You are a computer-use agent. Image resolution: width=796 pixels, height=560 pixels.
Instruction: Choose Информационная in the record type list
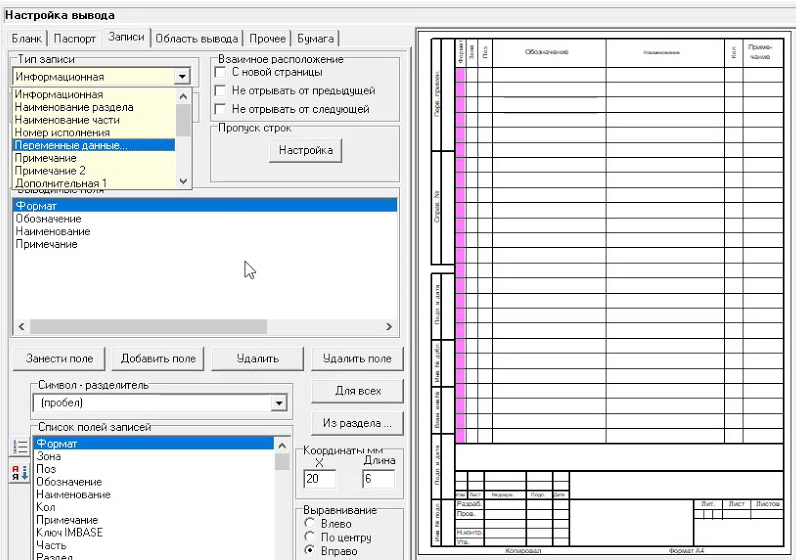pyautogui.click(x=94, y=94)
